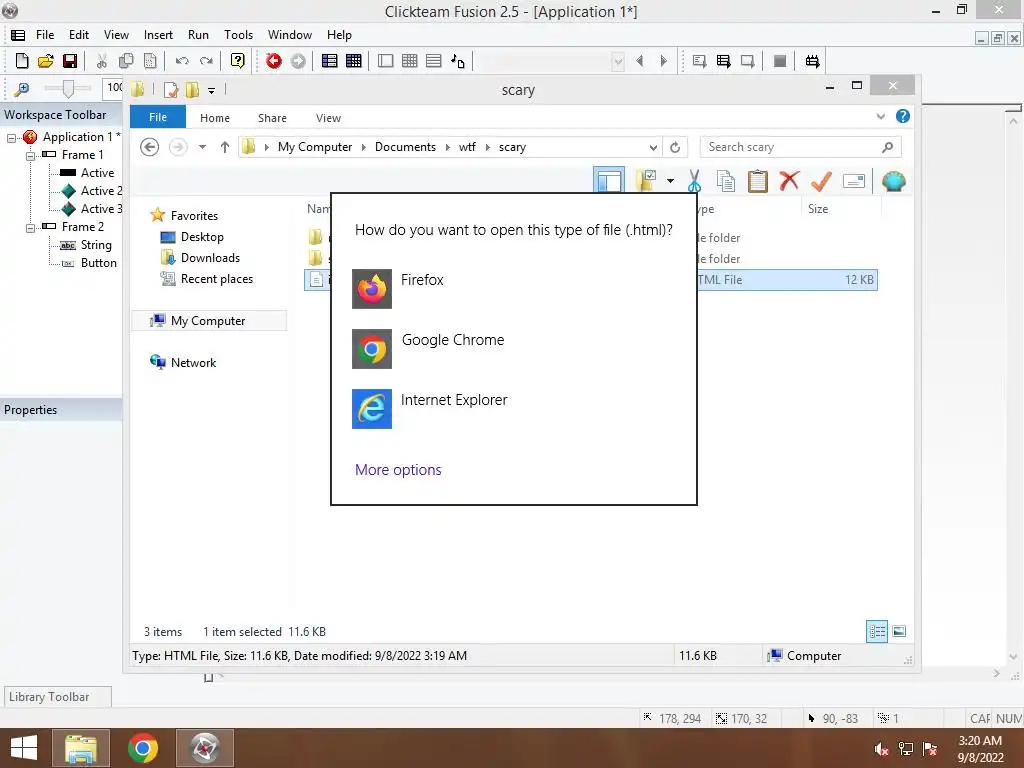Adjust the Fusion zoom slider
The width and height of the screenshot is (1024, 768).
[67, 88]
